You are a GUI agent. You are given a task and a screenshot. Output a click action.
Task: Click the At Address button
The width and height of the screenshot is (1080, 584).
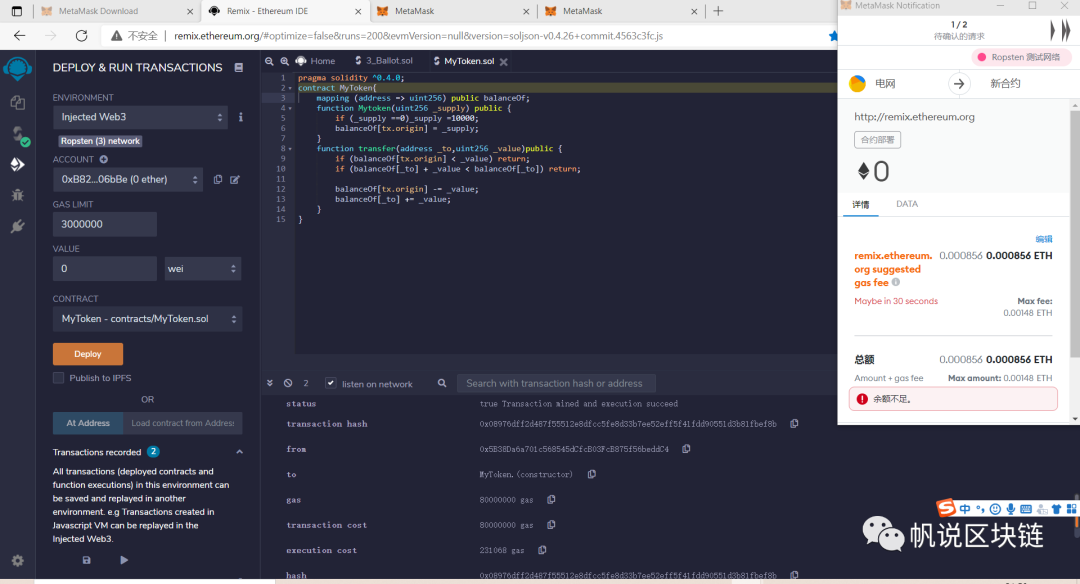88,423
